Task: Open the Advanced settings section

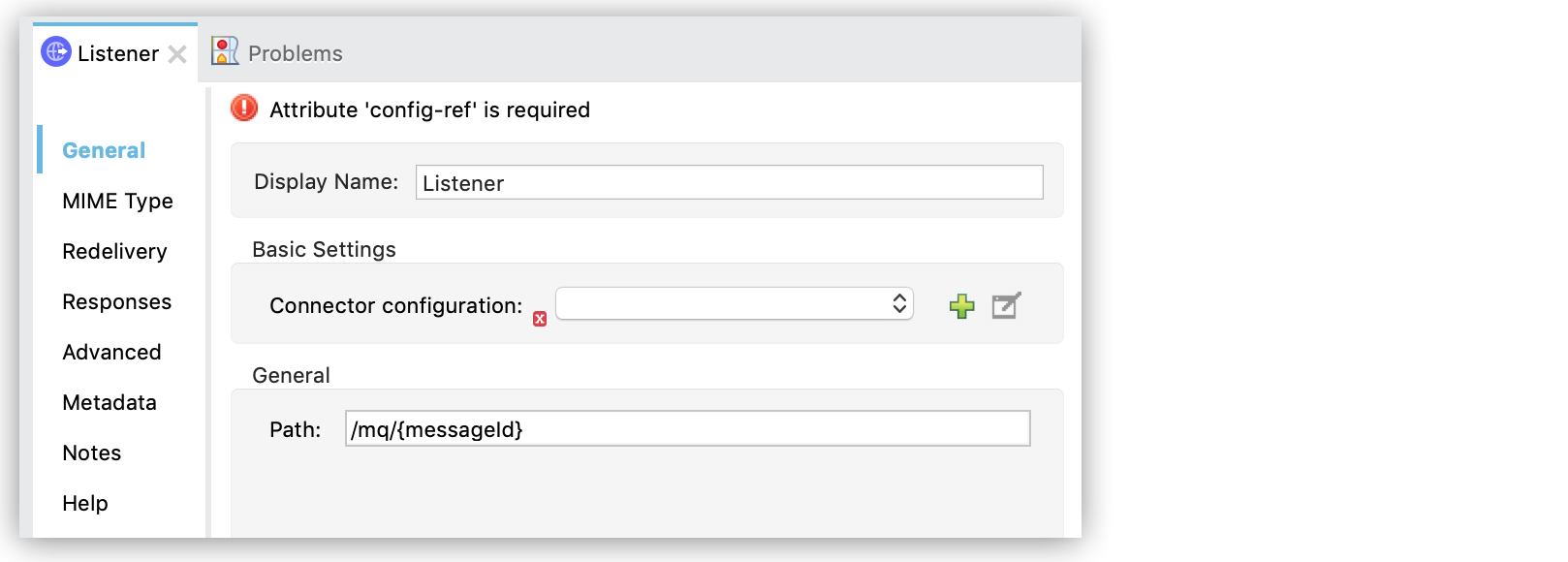Action: pos(111,352)
